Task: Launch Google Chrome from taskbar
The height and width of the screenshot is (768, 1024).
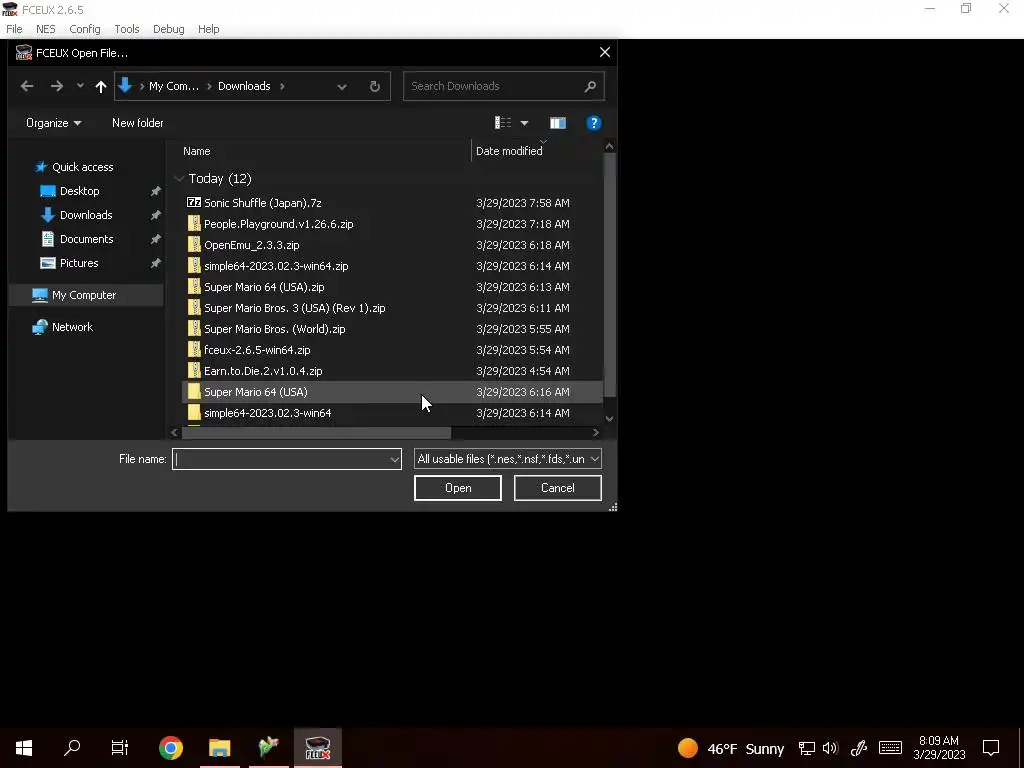Action: click(x=170, y=748)
